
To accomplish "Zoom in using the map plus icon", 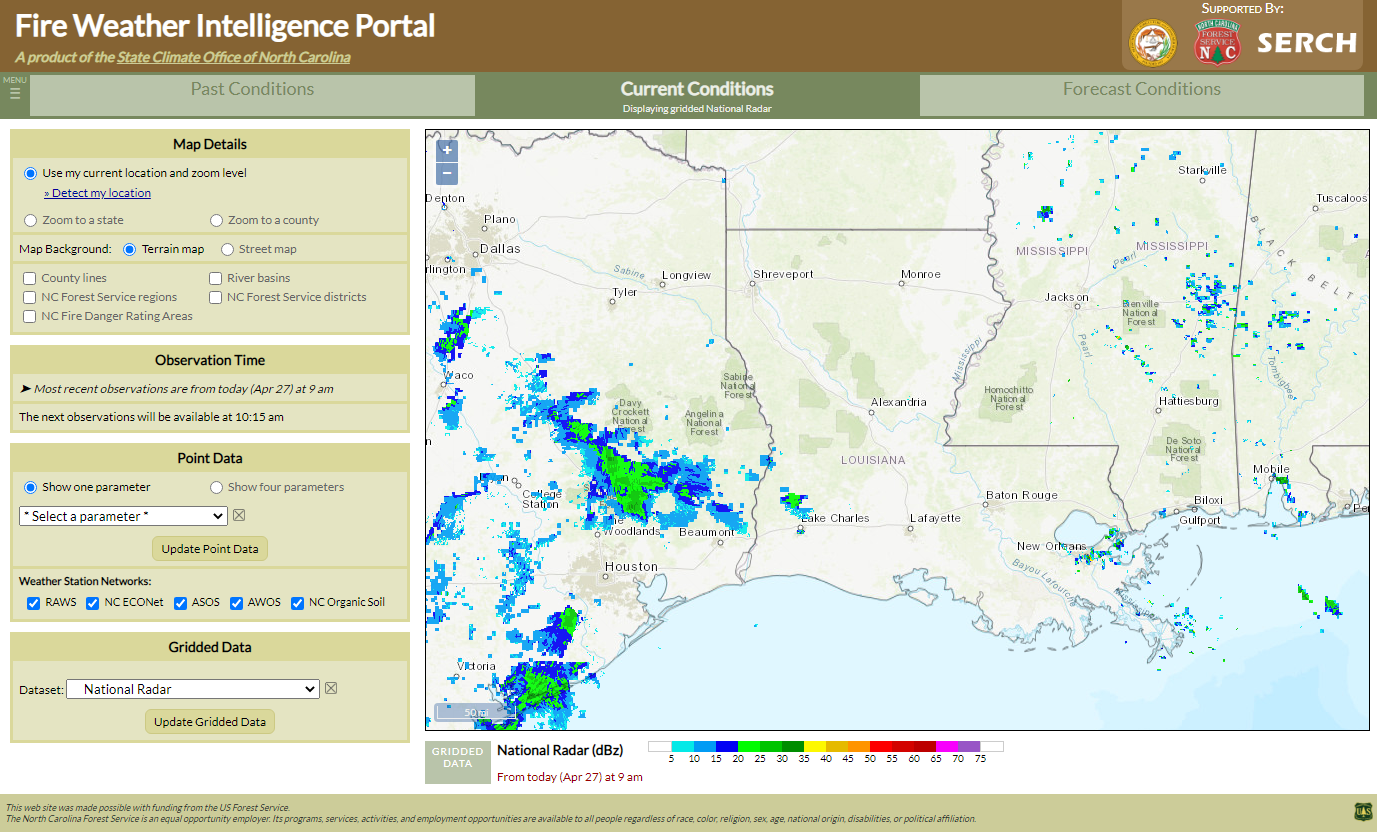I will coord(446,150).
